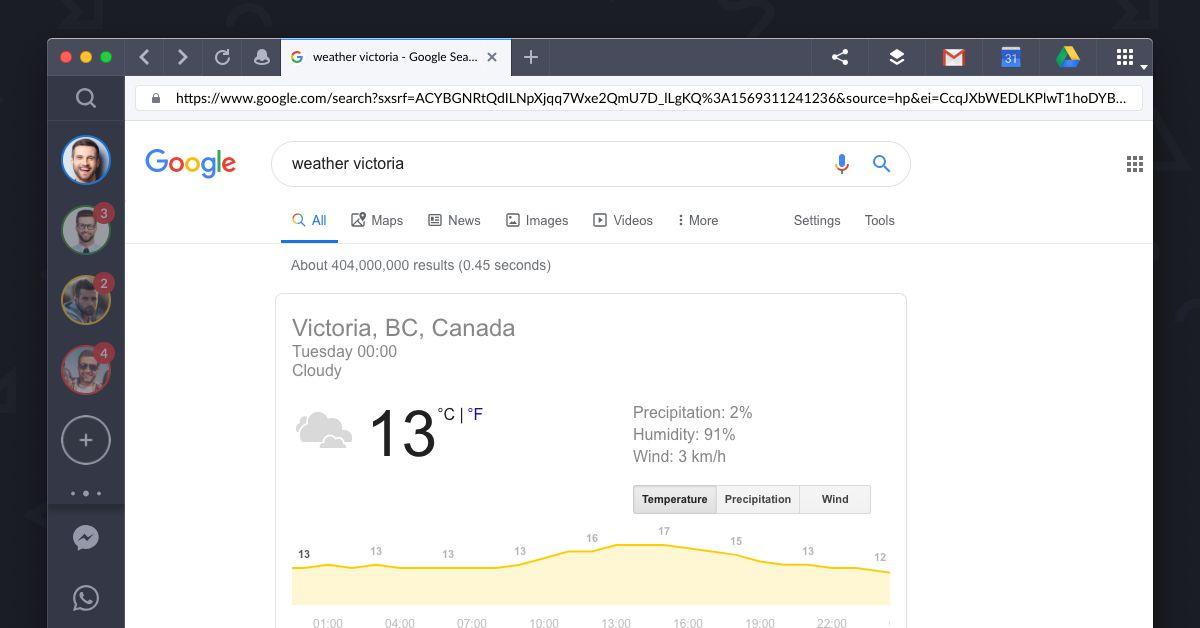Click the sidebar search magnifier icon

[x=86, y=98]
